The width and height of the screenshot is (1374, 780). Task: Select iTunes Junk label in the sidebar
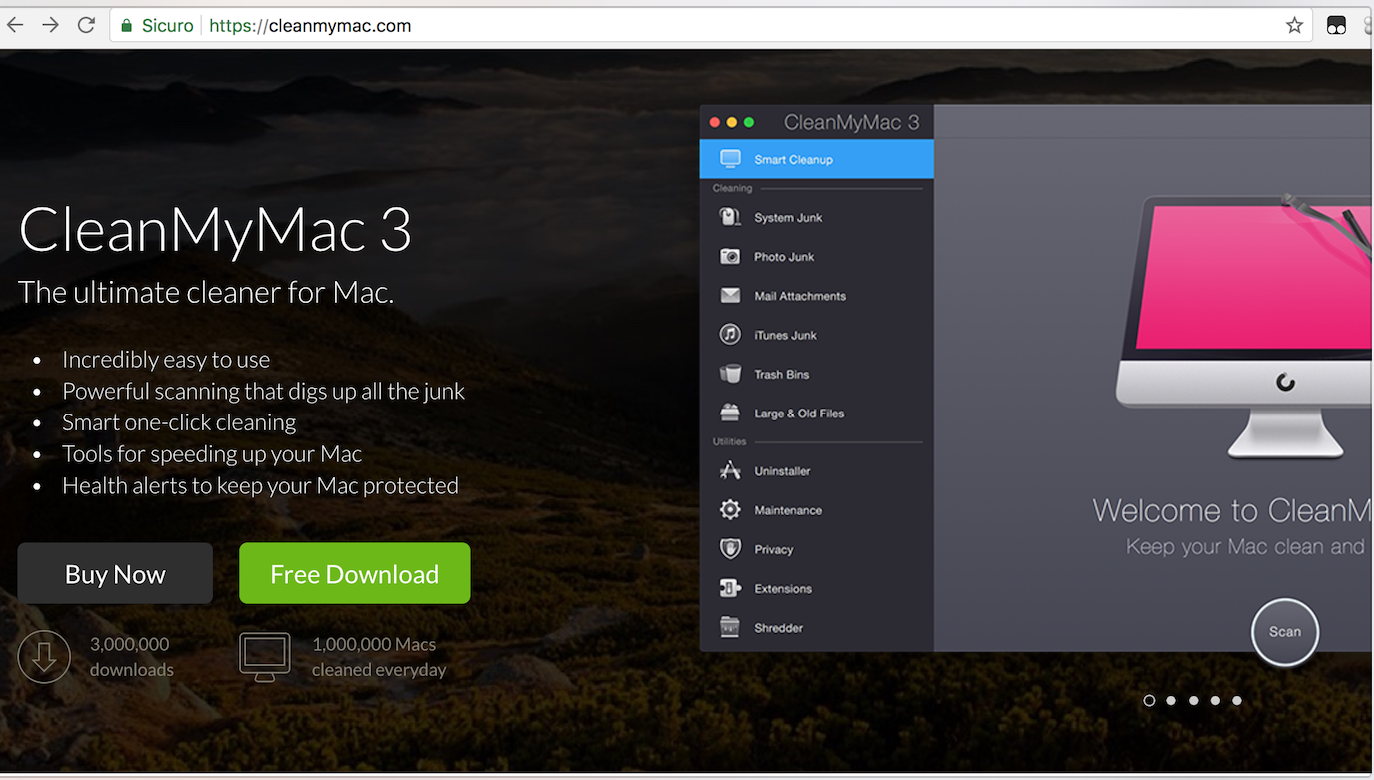click(785, 335)
